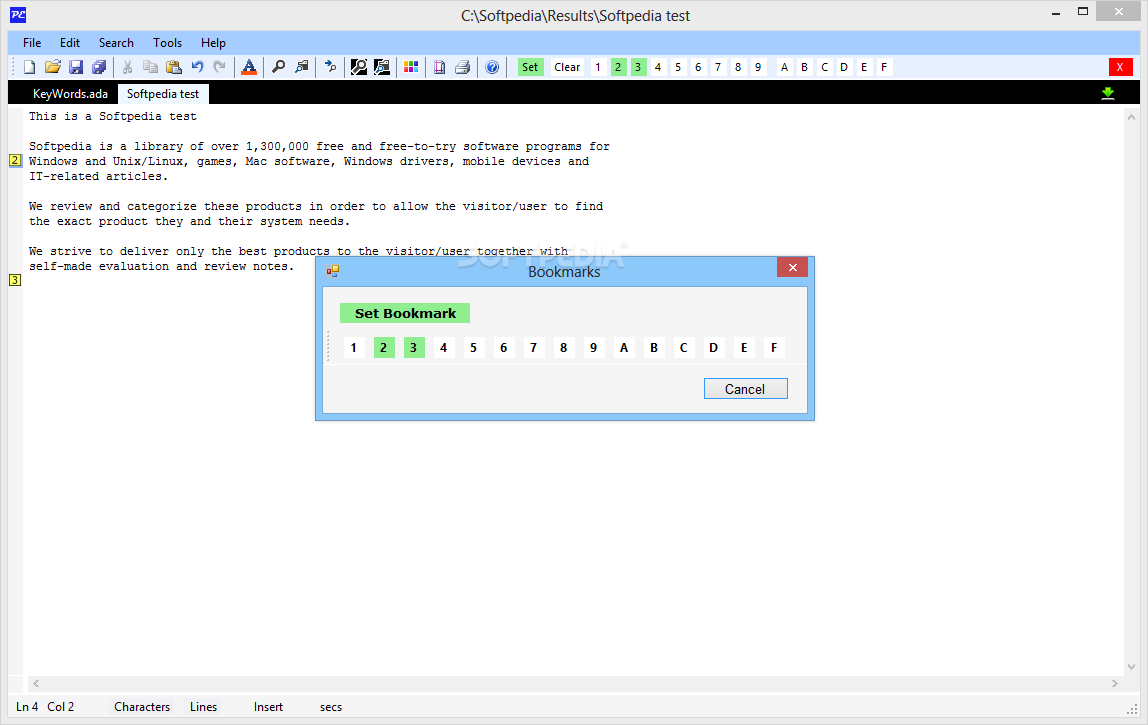Click the green Set button in toolbar
Image resolution: width=1148 pixels, height=725 pixels.
(x=530, y=67)
